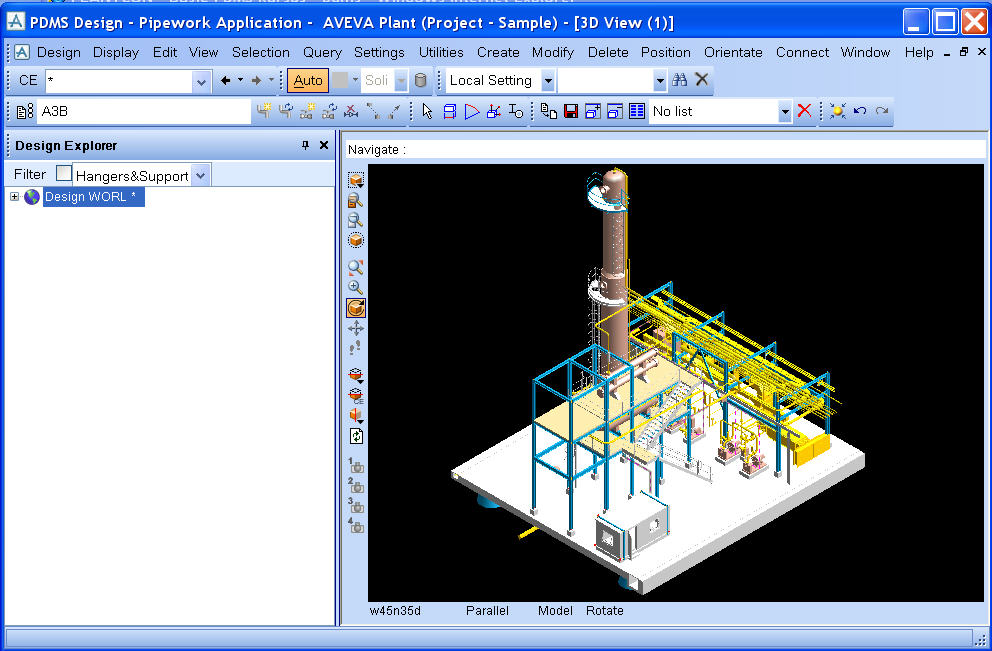Click the CE button
This screenshot has width=992, height=651.
point(28,80)
